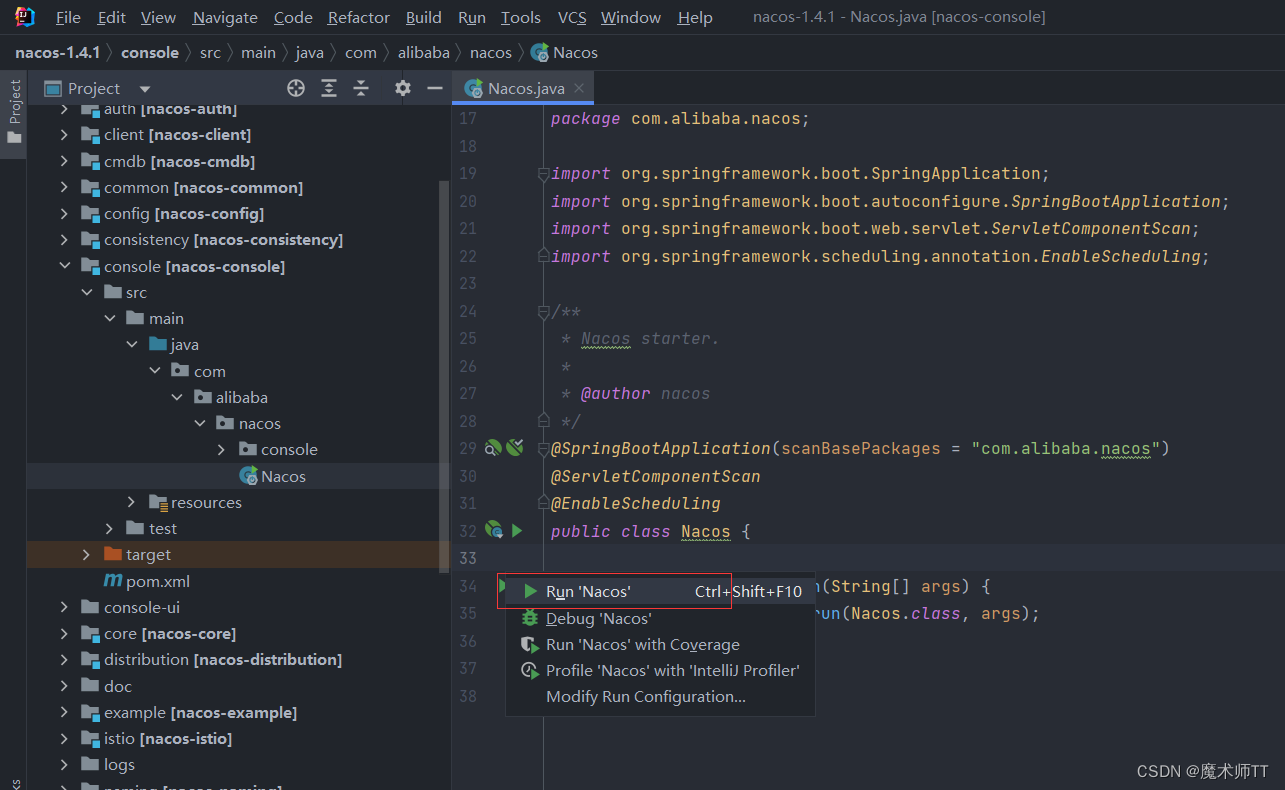Click nacos-1.4.1 in the breadcrumb

(57, 52)
